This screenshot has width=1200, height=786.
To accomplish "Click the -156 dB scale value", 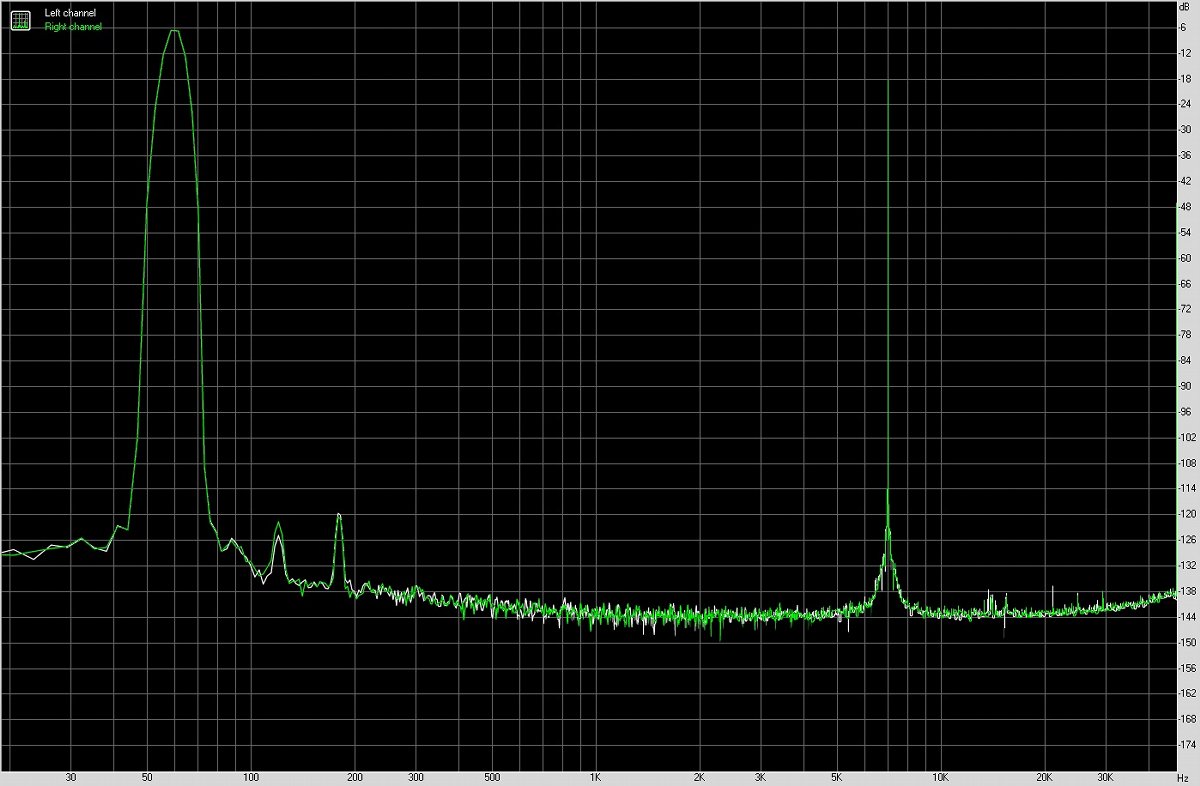I will pos(1187,668).
